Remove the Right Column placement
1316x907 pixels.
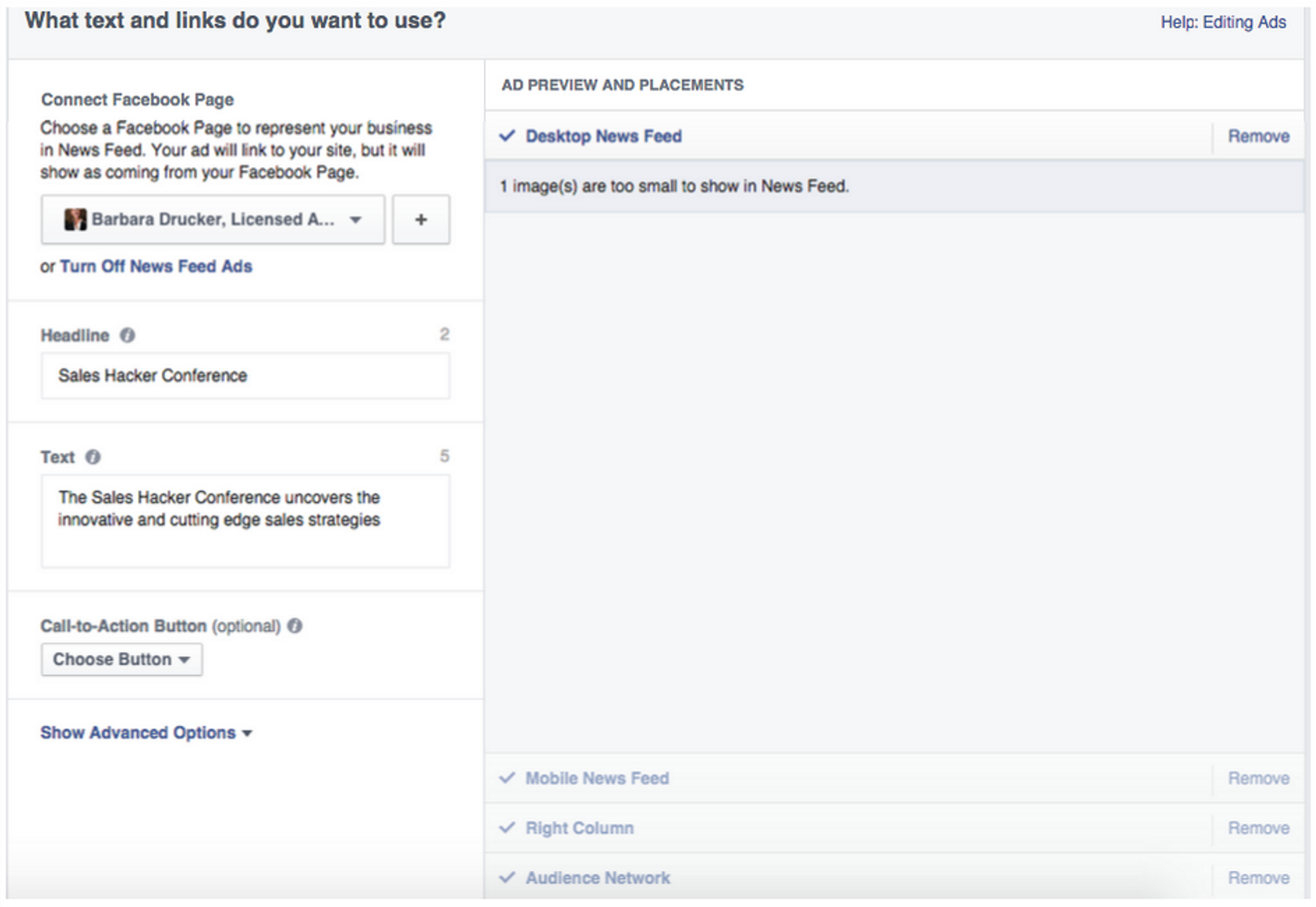coord(1258,828)
